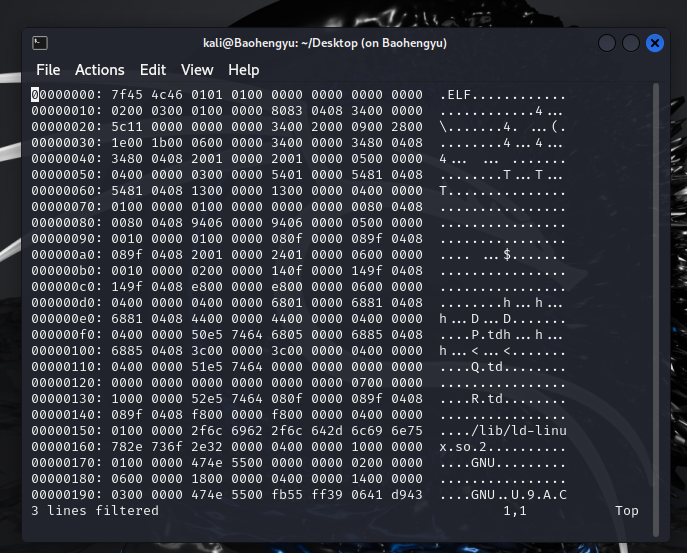Screen dimensions: 687x553
Task: Click offset '00000170:'
Action: tap(67, 462)
